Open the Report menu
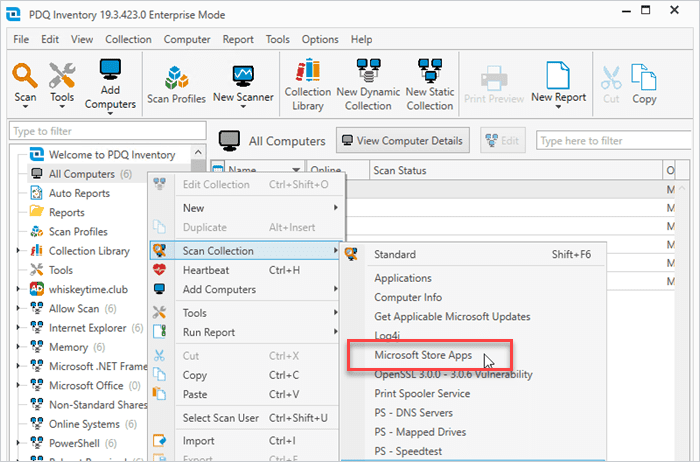700x462 pixels. tap(238, 39)
